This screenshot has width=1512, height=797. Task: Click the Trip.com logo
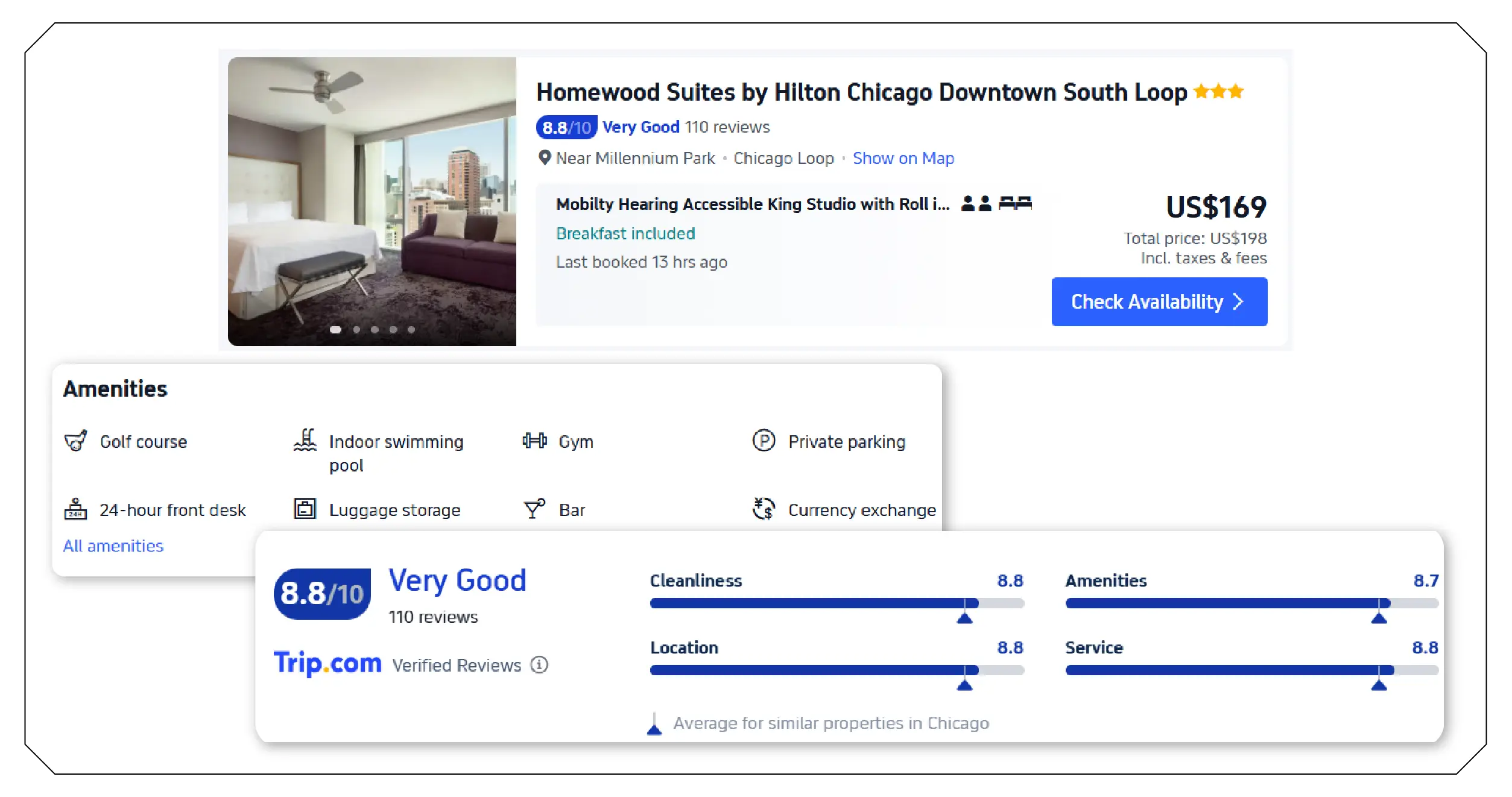[327, 663]
